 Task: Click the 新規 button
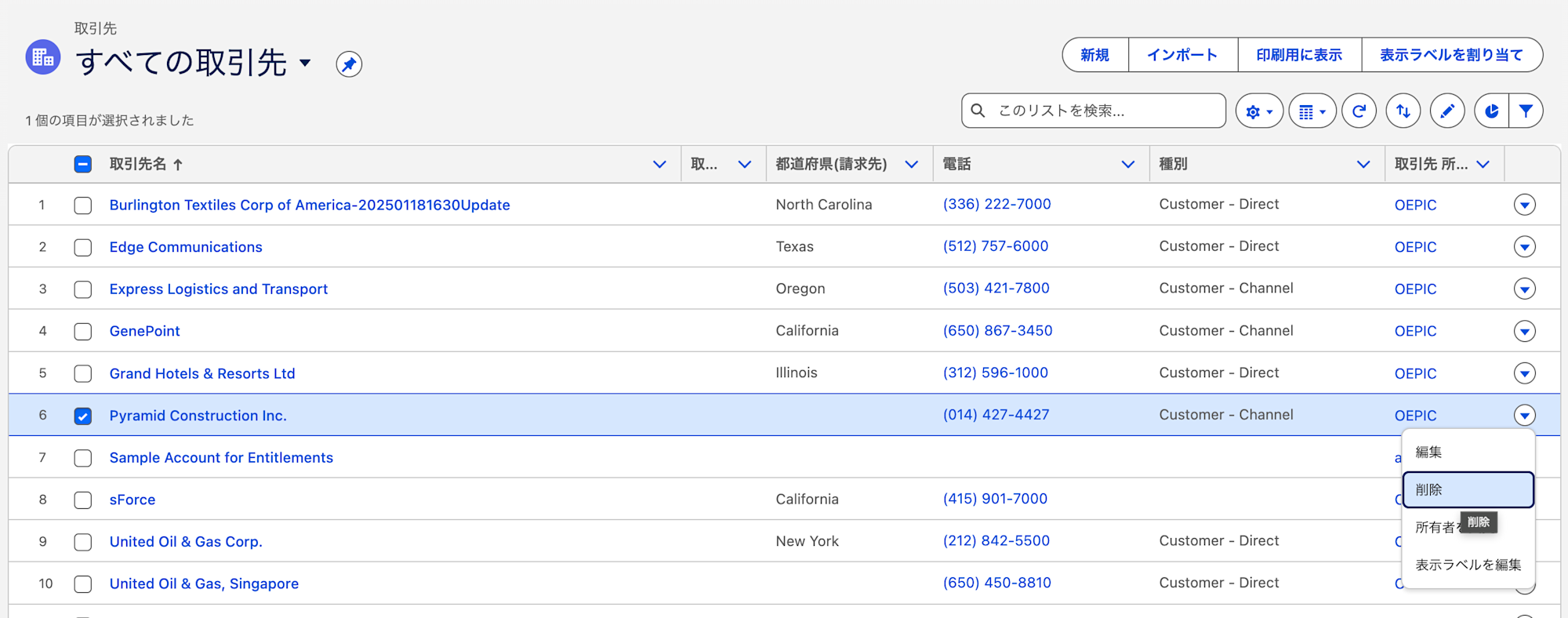pyautogui.click(x=1095, y=55)
